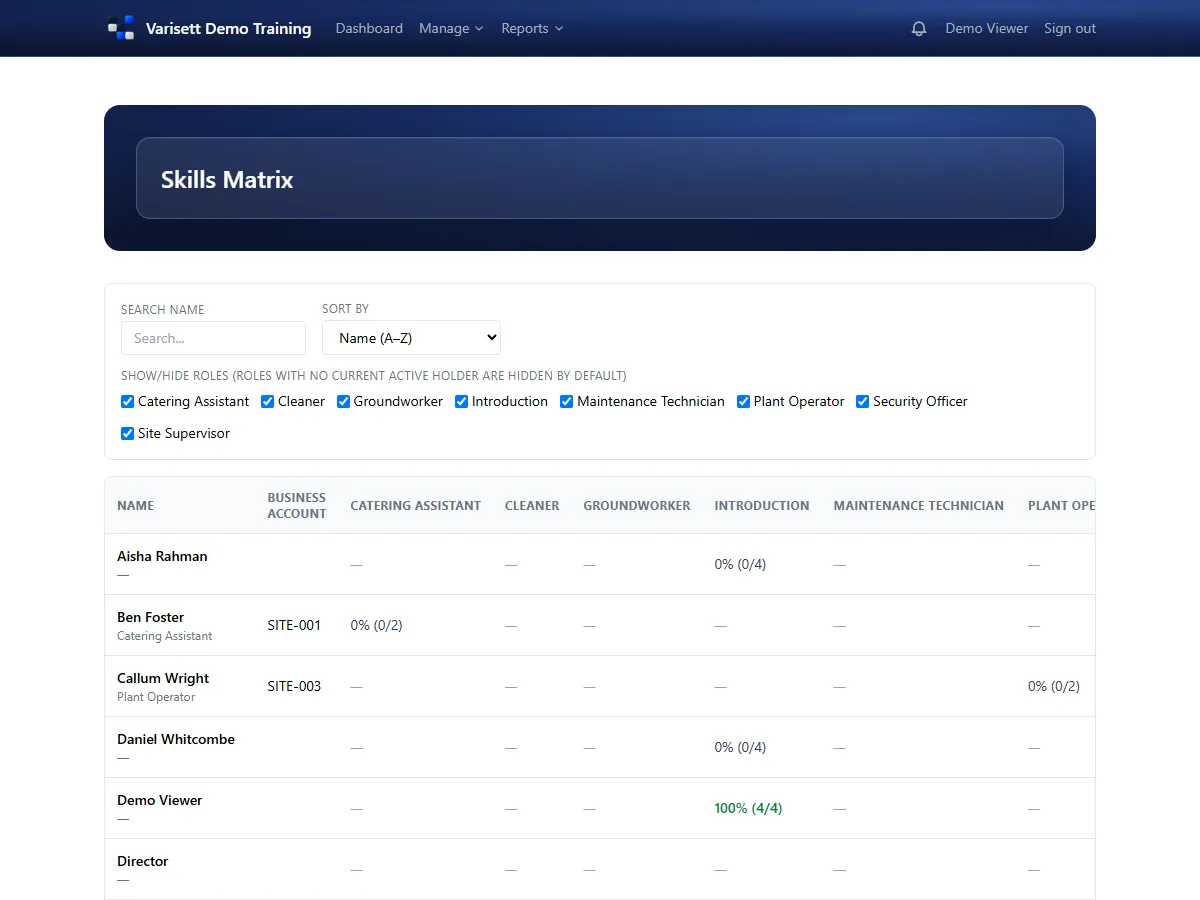
Task: Toggle the Maintenance Technician checkbox
Action: pos(566,402)
